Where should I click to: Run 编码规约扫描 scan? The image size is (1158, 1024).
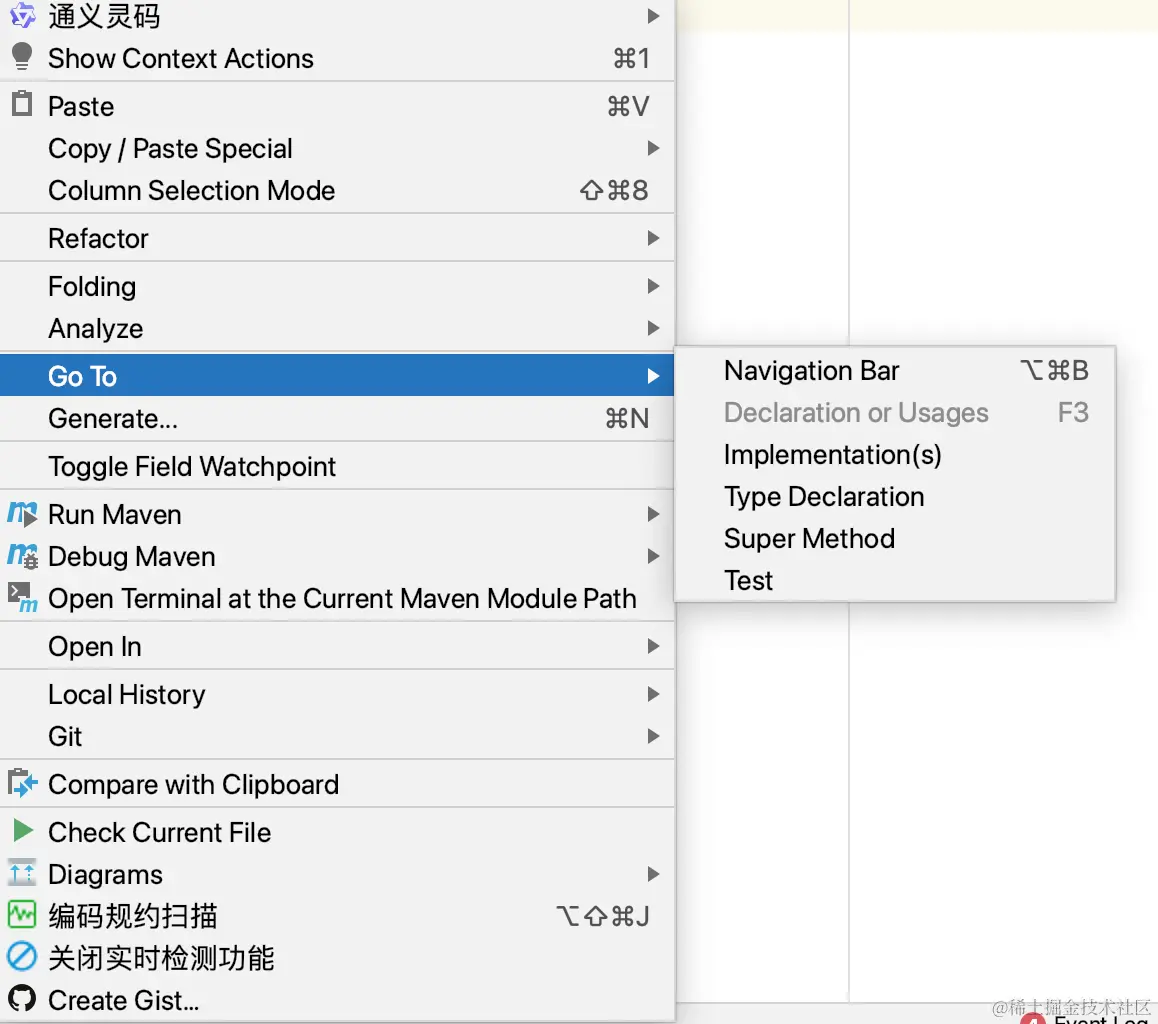coord(337,916)
